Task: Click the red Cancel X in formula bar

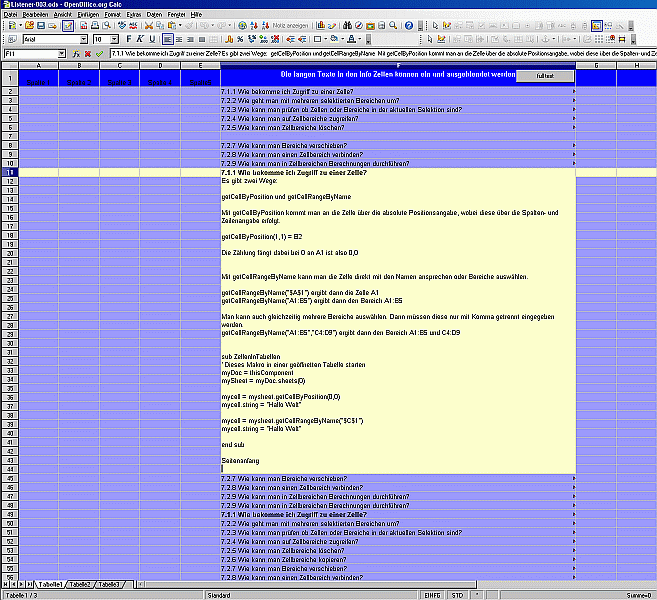Action: tap(88, 52)
